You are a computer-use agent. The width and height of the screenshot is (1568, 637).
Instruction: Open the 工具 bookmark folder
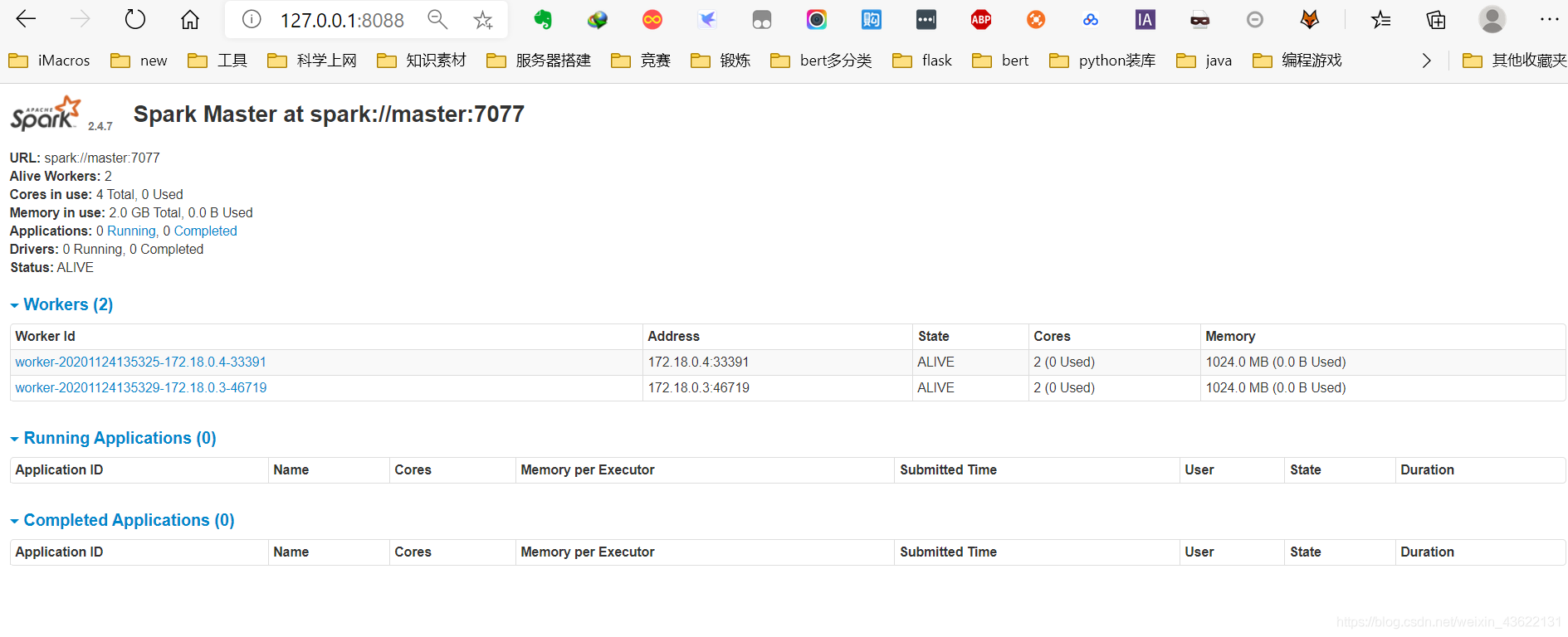click(x=217, y=61)
